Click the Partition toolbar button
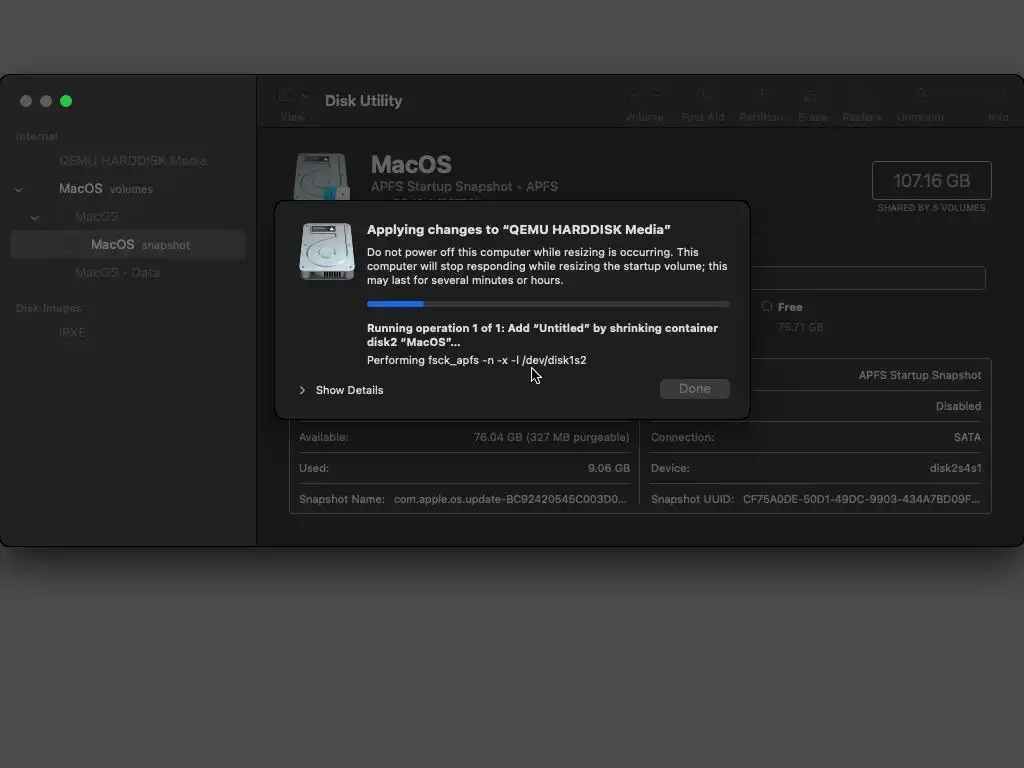The image size is (1024, 768). point(761,105)
